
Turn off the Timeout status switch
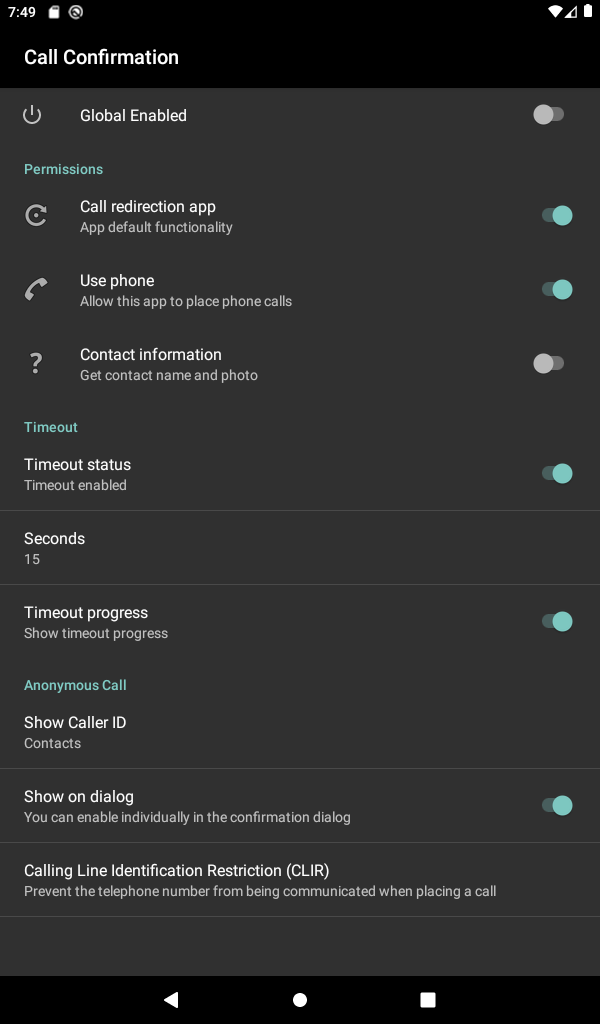[556, 473]
